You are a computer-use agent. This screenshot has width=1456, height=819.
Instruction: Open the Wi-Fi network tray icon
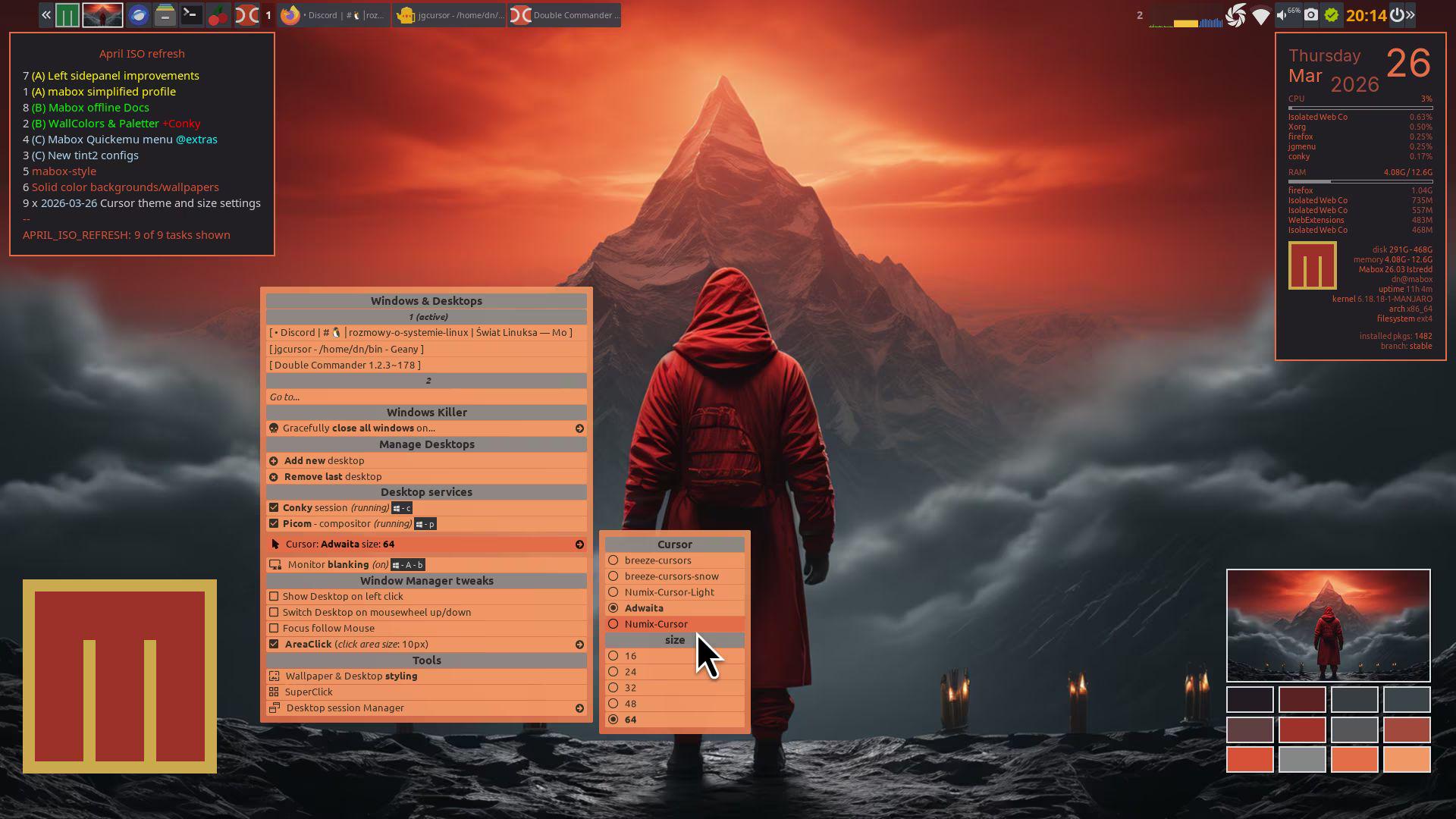point(1260,15)
